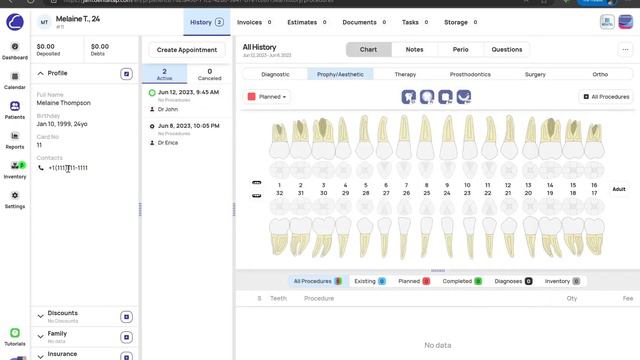
Task: Select upper tooth number 8 in the chart
Action: (426, 138)
